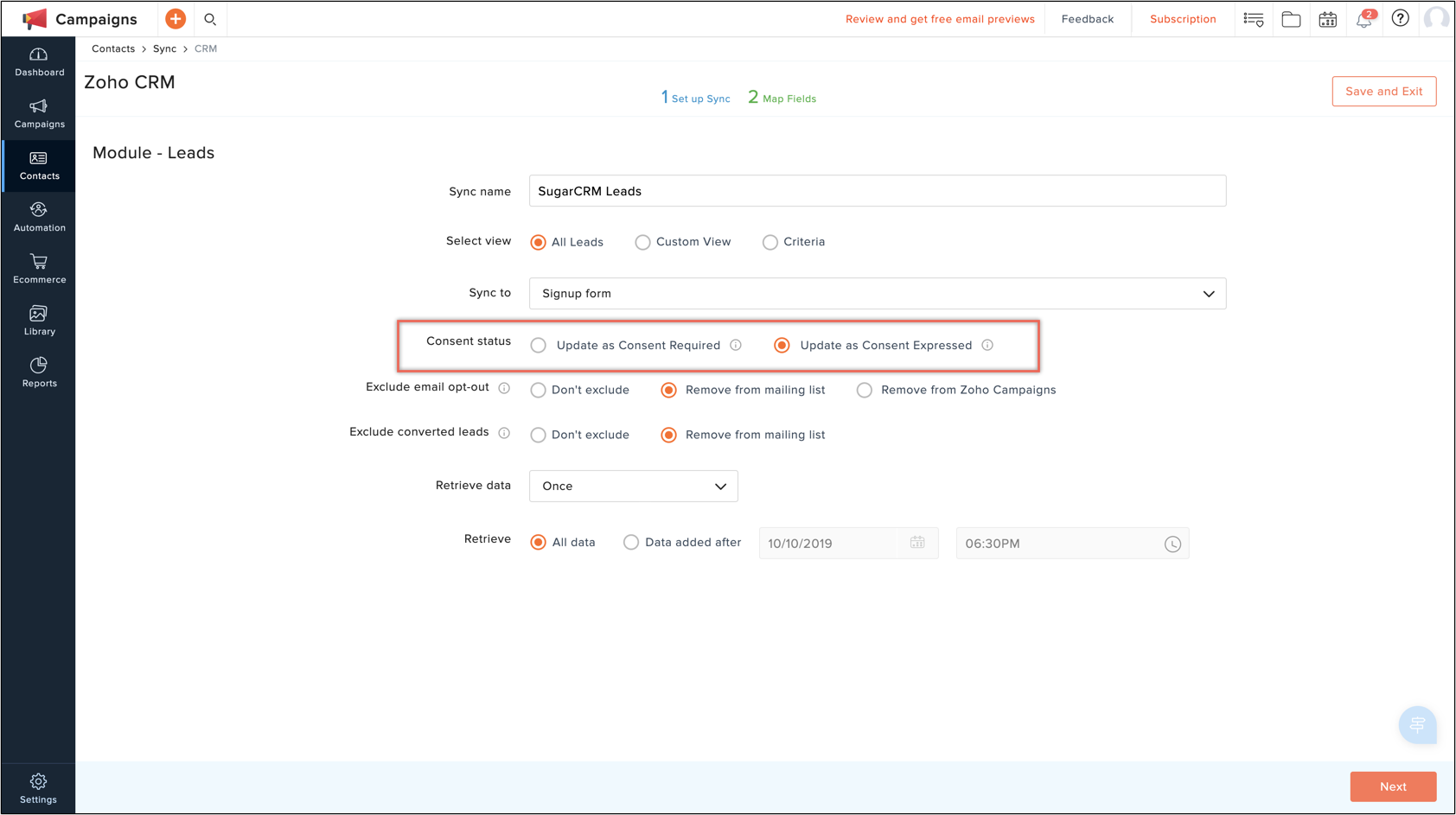Click the Sync breadcrumb link
The width and height of the screenshot is (1456, 815).
tap(164, 48)
